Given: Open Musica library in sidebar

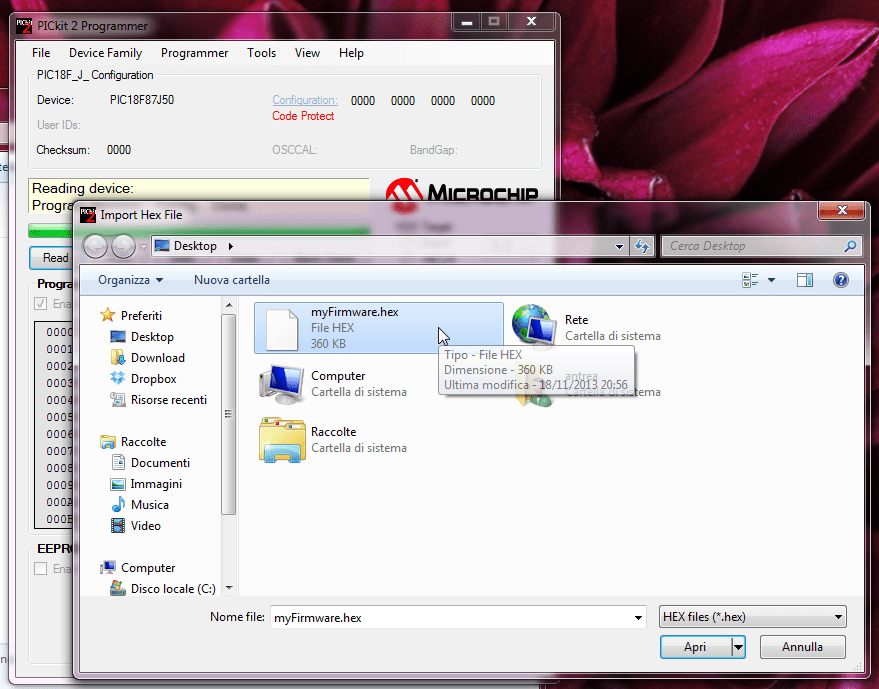Looking at the screenshot, I should [x=149, y=505].
